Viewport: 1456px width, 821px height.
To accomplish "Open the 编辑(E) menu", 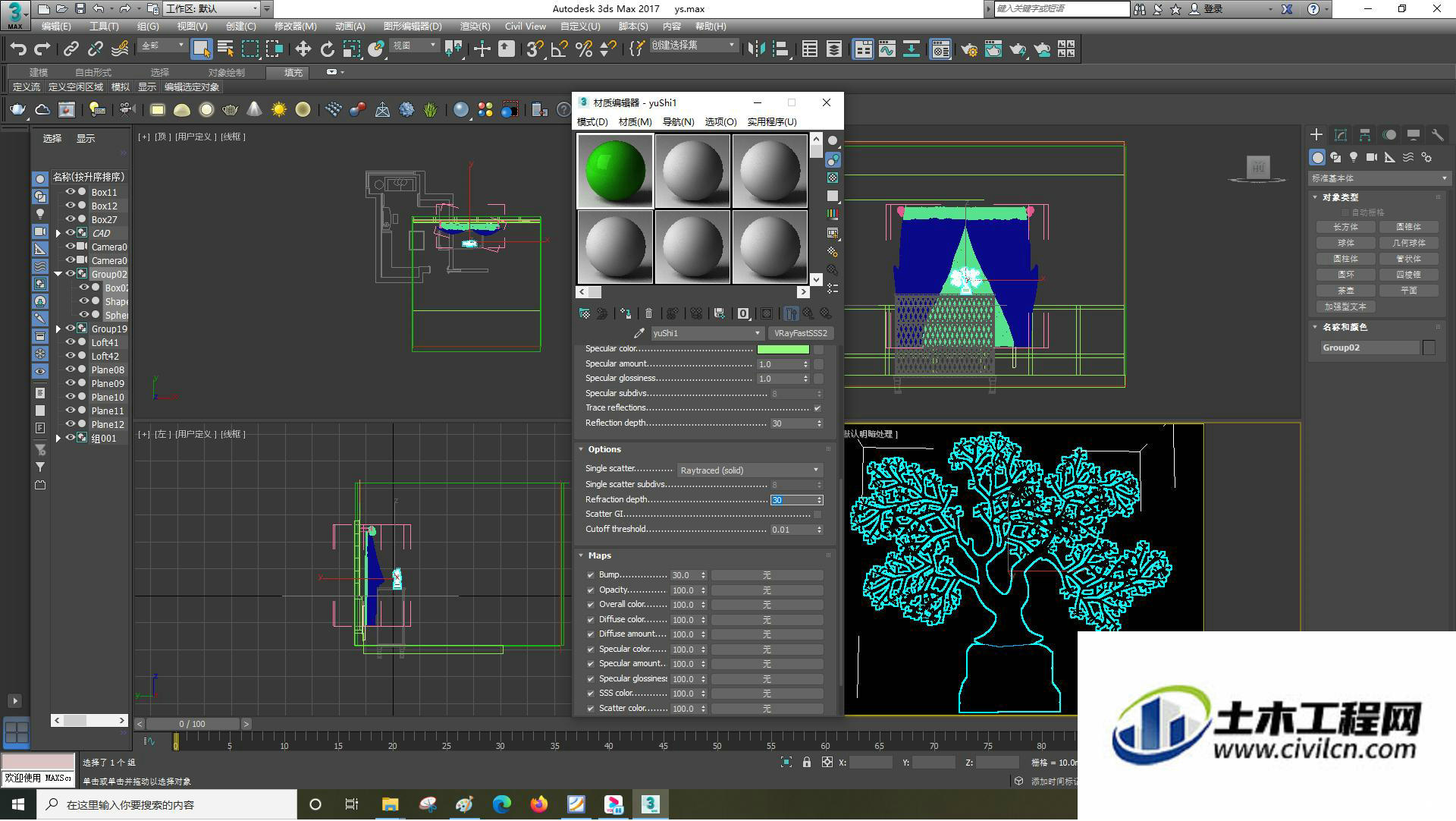I will [55, 27].
